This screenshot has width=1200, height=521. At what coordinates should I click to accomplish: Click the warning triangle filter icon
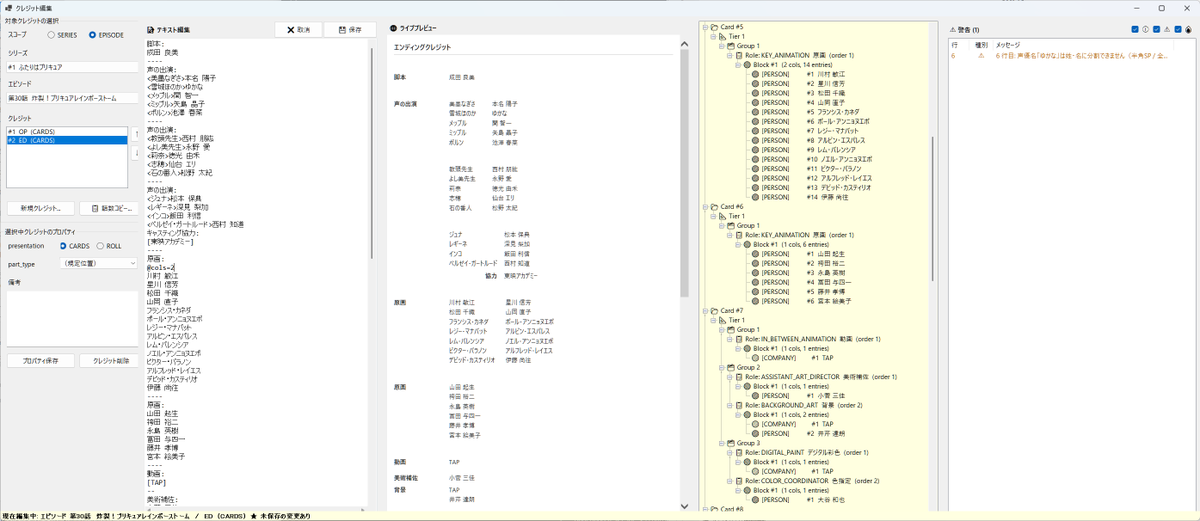1167,29
